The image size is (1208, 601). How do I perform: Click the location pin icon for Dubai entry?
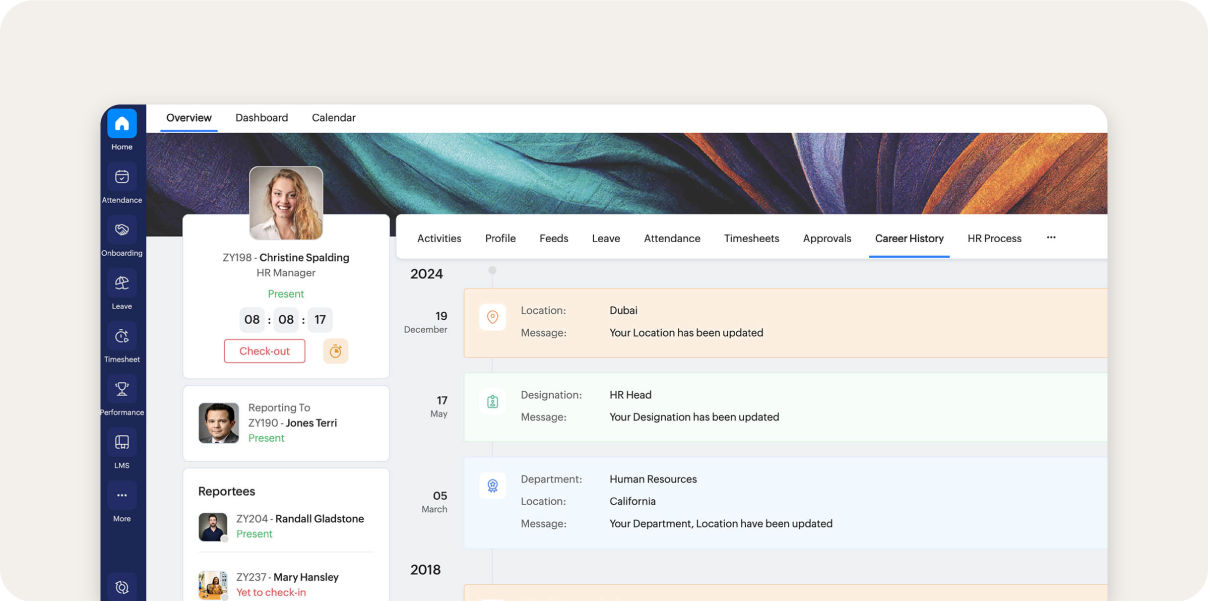coord(492,318)
